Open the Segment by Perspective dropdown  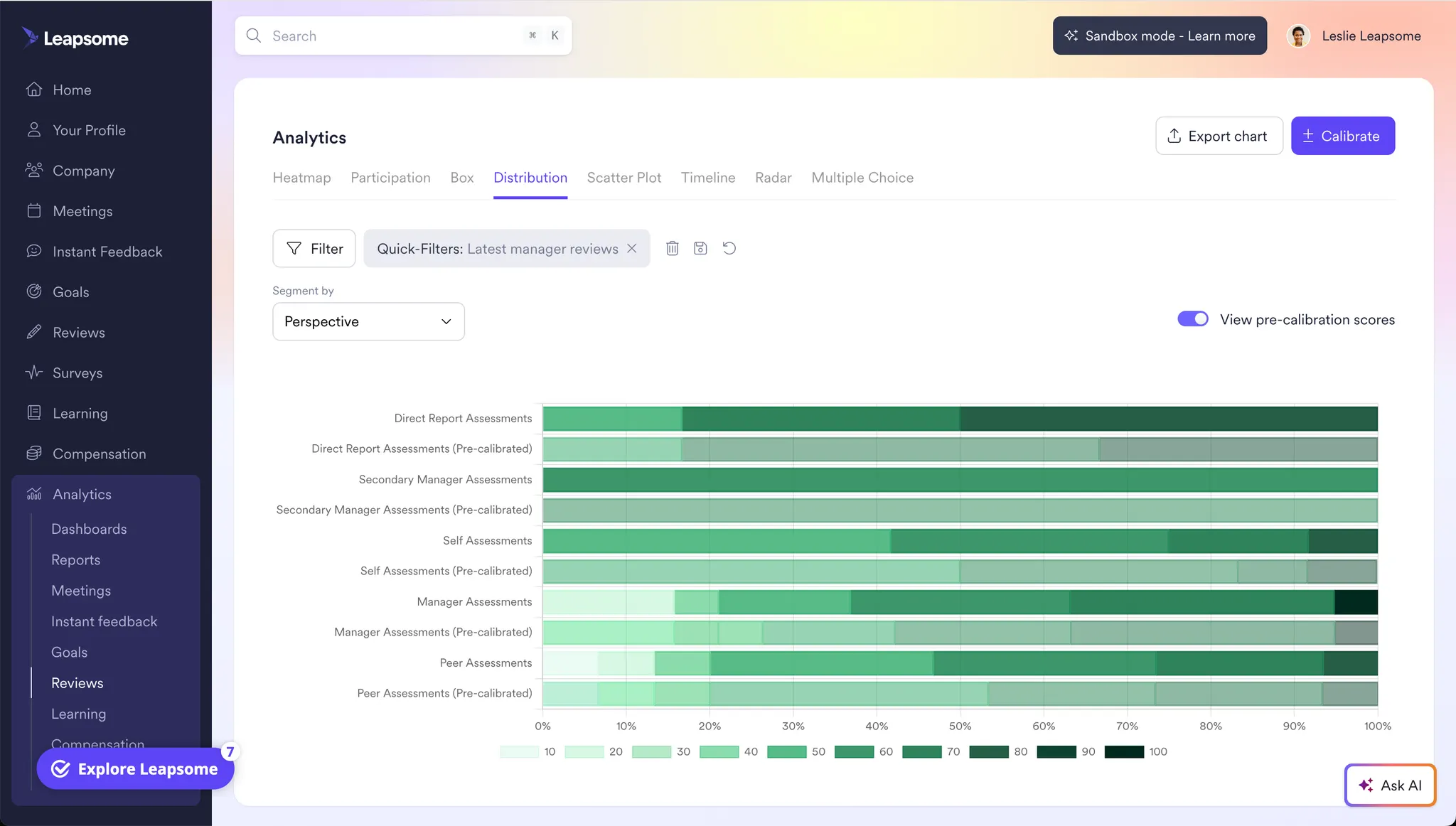point(368,321)
